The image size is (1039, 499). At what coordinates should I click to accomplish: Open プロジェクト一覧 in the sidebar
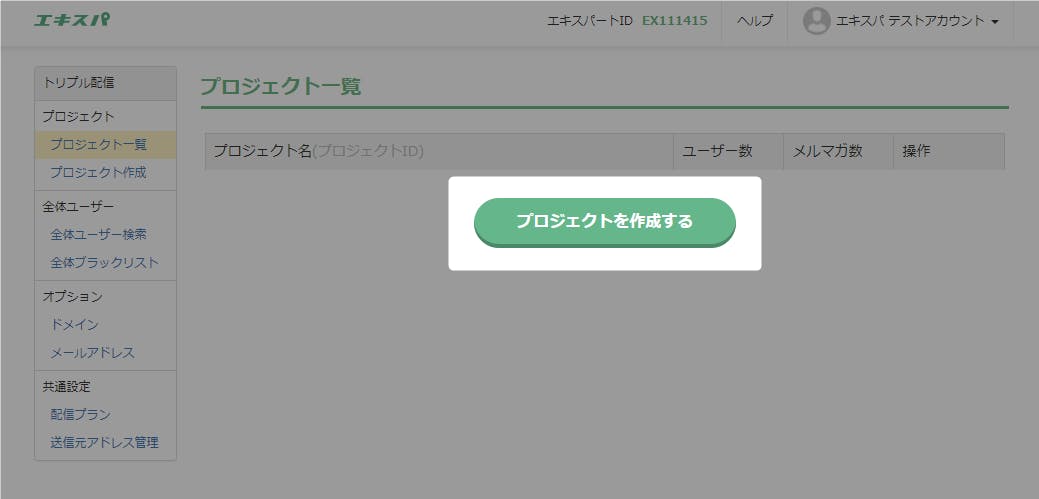pyautogui.click(x=99, y=144)
